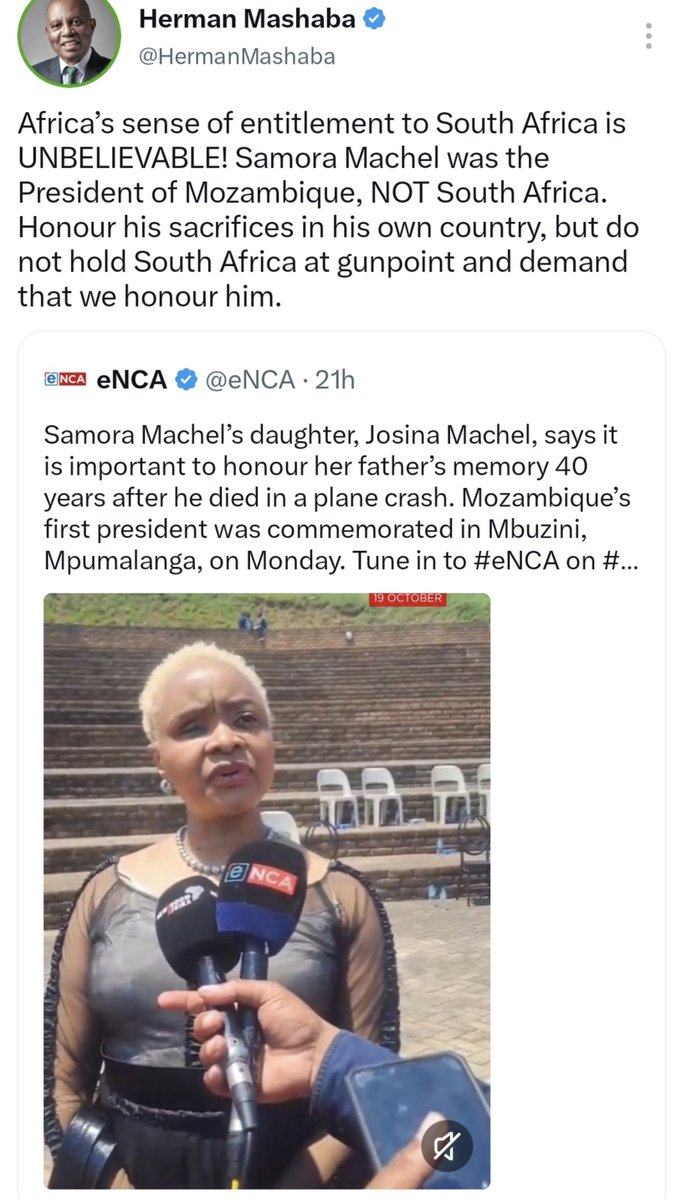This screenshot has width=691, height=1200.
Task: Play the Josina Machel interview video
Action: coord(267,891)
